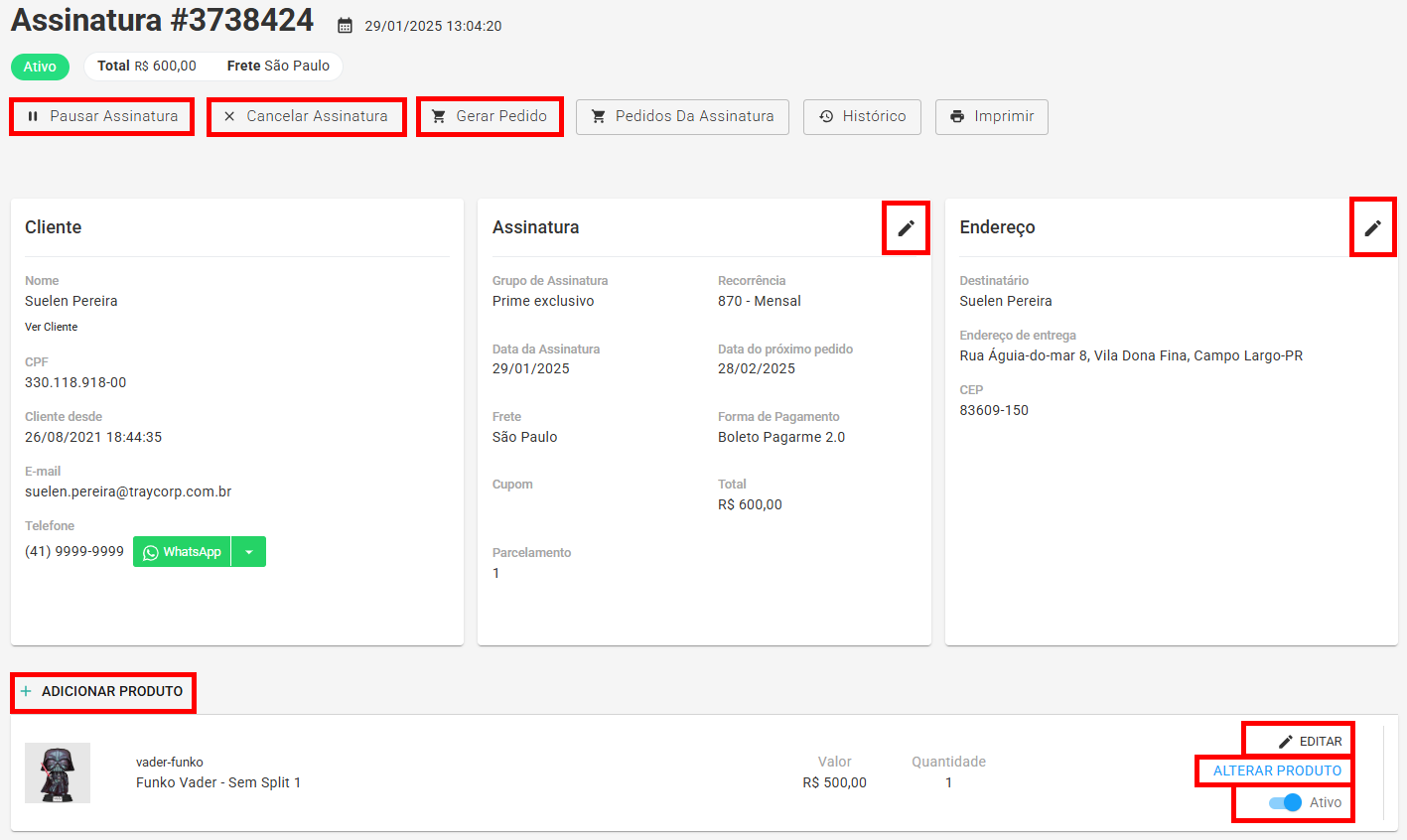Click the Assinatura #3738424 heading
Viewport: 1407px width, 840px height.
(163, 20)
